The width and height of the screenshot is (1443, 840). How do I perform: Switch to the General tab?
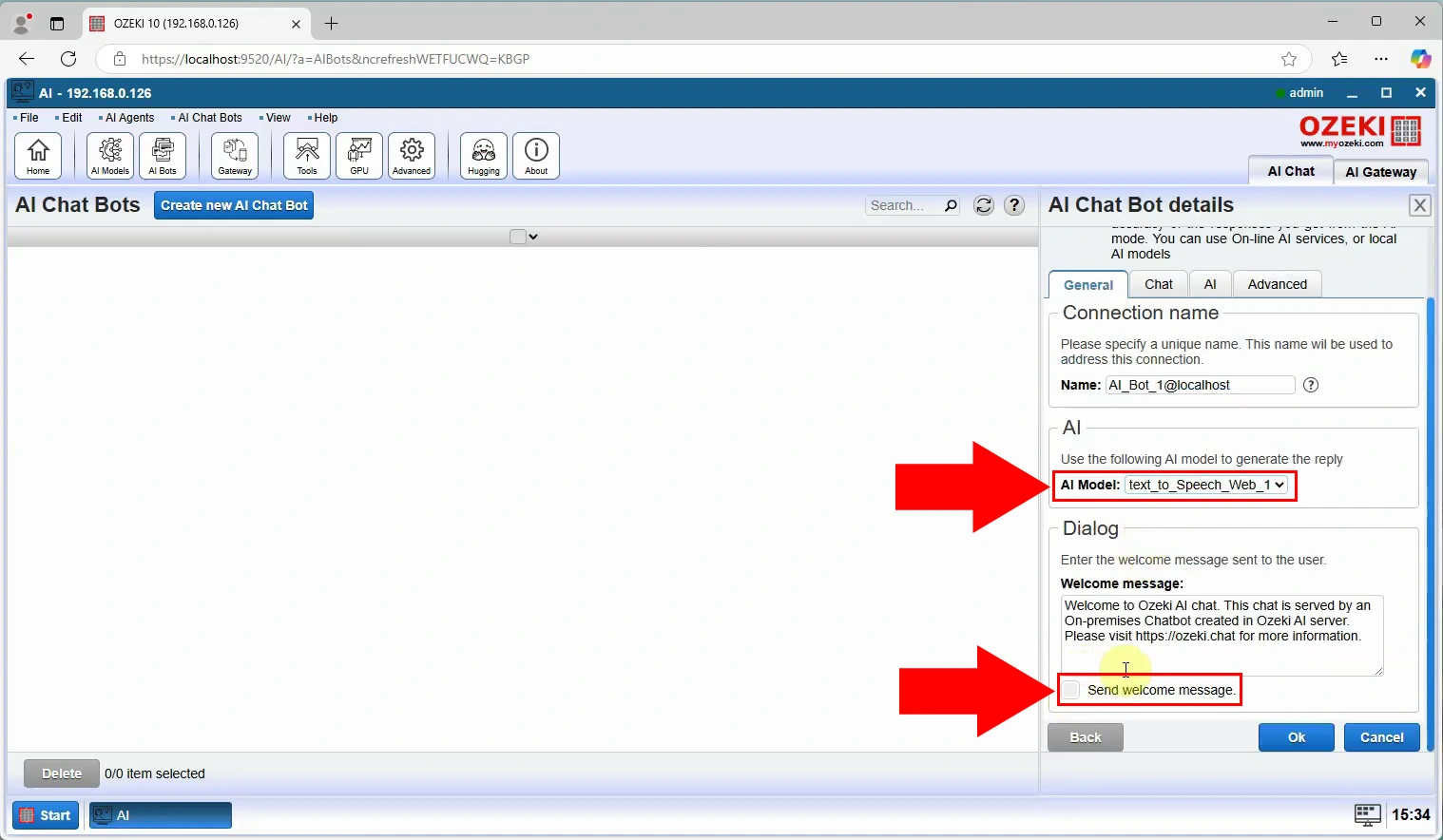coord(1088,284)
